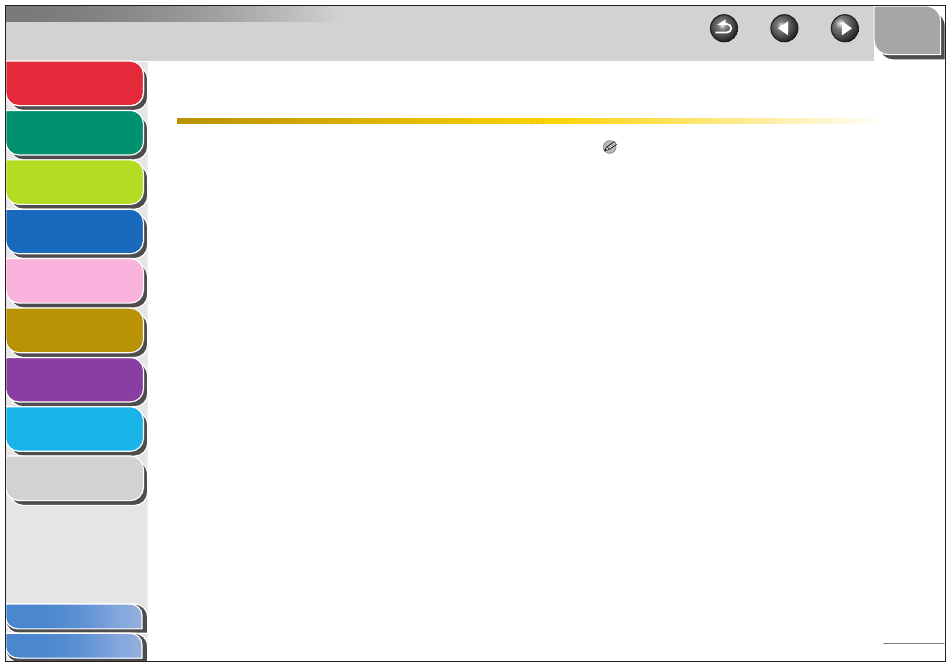Click the lower blue gradient sidebar button
This screenshot has width=950, height=667.
(75, 646)
